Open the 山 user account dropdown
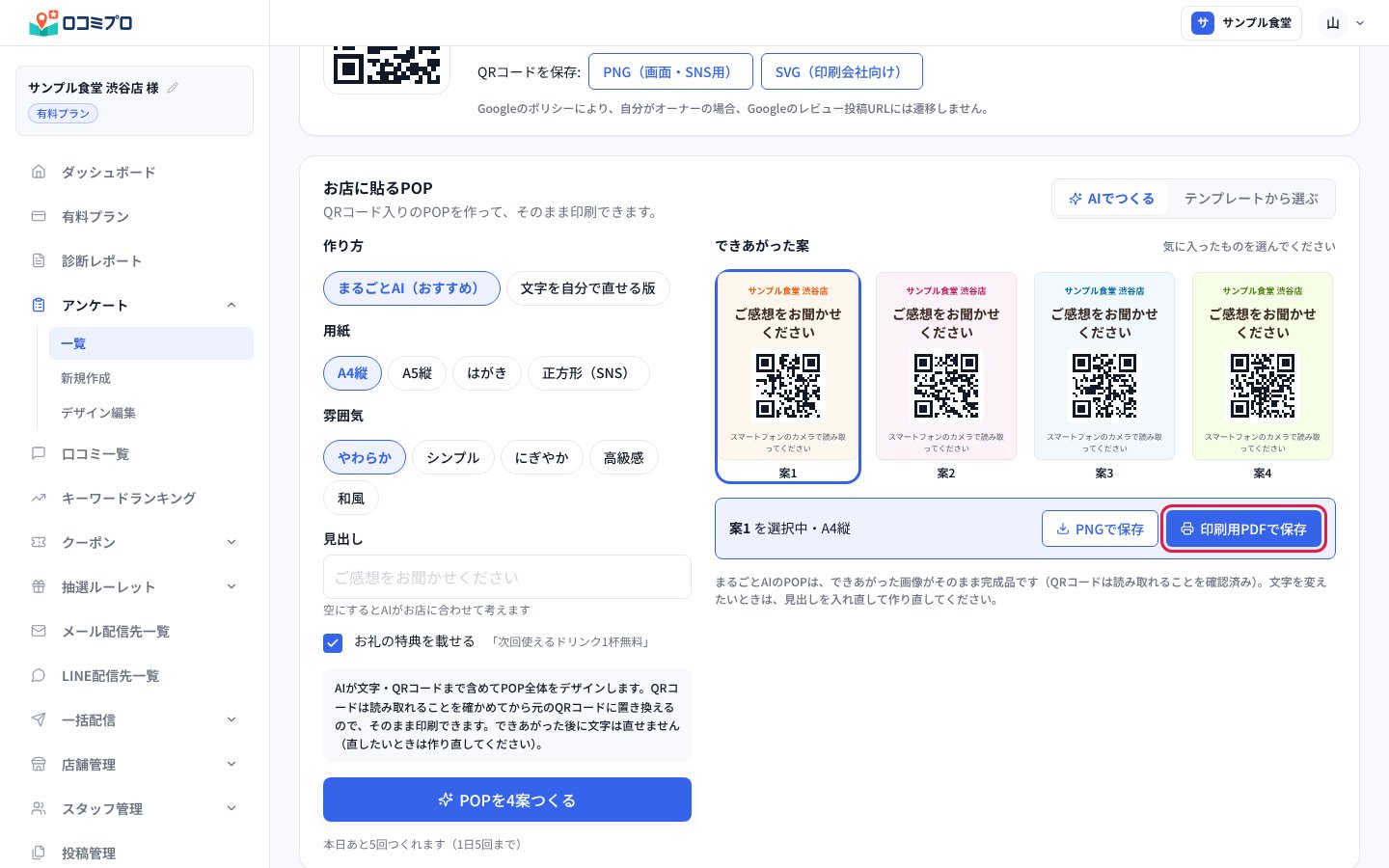Image resolution: width=1389 pixels, height=868 pixels. [x=1344, y=23]
